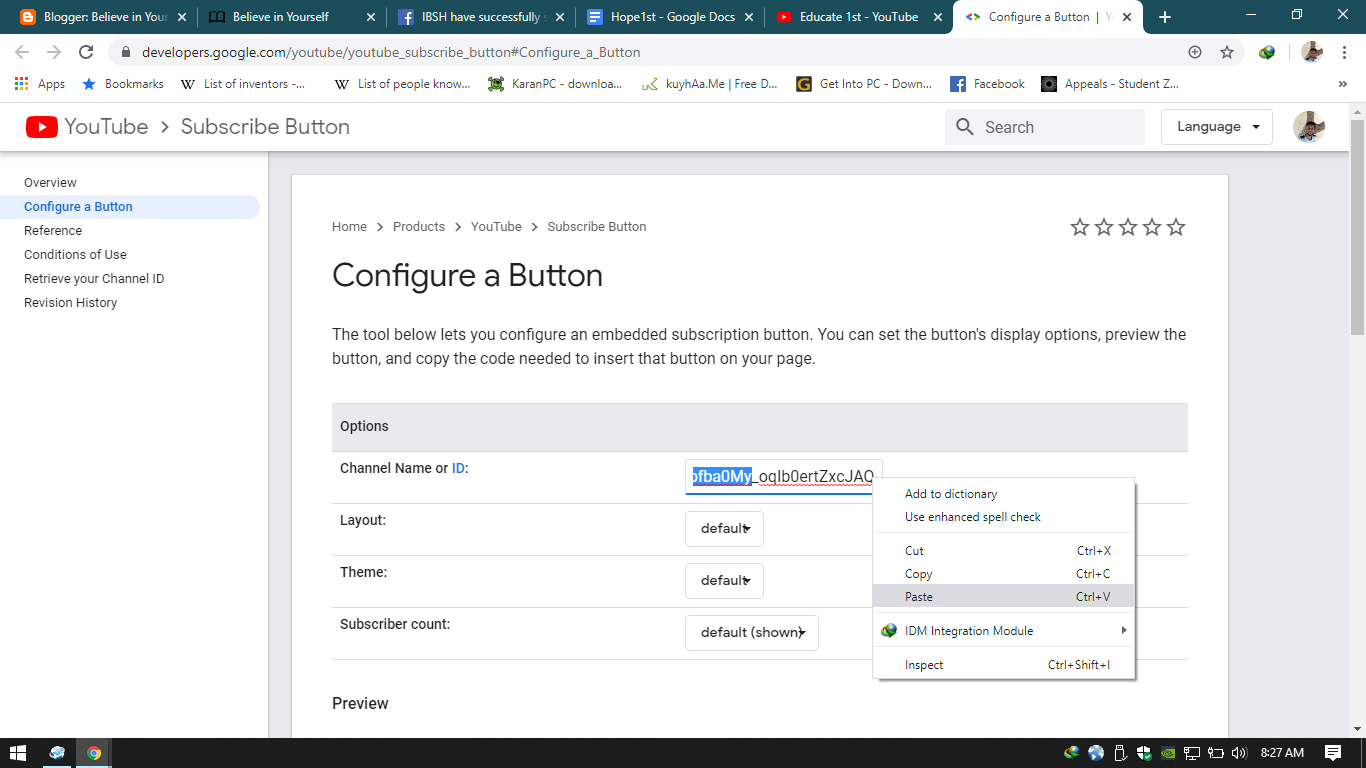
Task: Open the 'List of inventors' Wikipedia bookmark
Action: tap(243, 84)
